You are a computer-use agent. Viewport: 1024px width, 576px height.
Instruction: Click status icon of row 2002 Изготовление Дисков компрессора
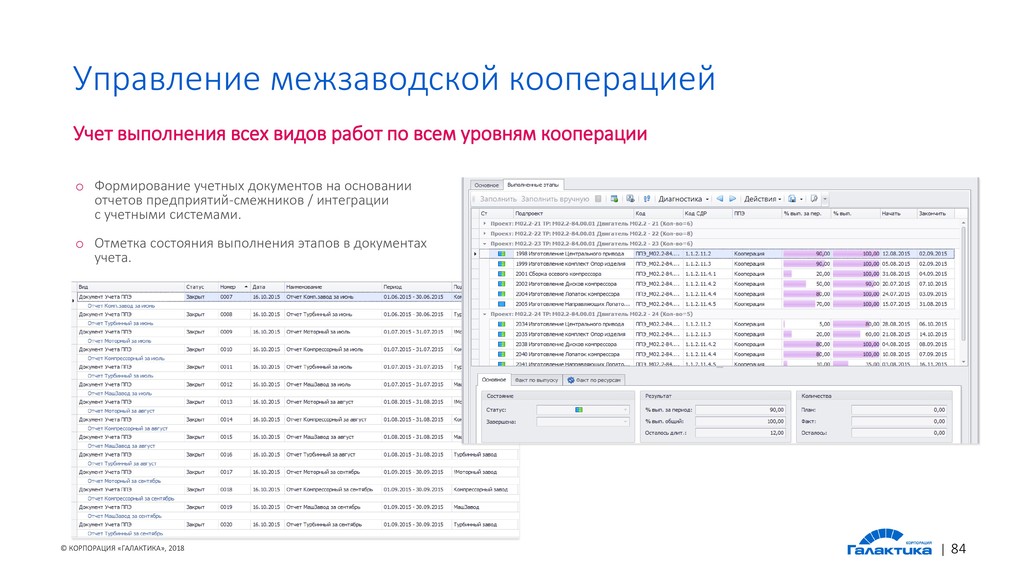502,284
